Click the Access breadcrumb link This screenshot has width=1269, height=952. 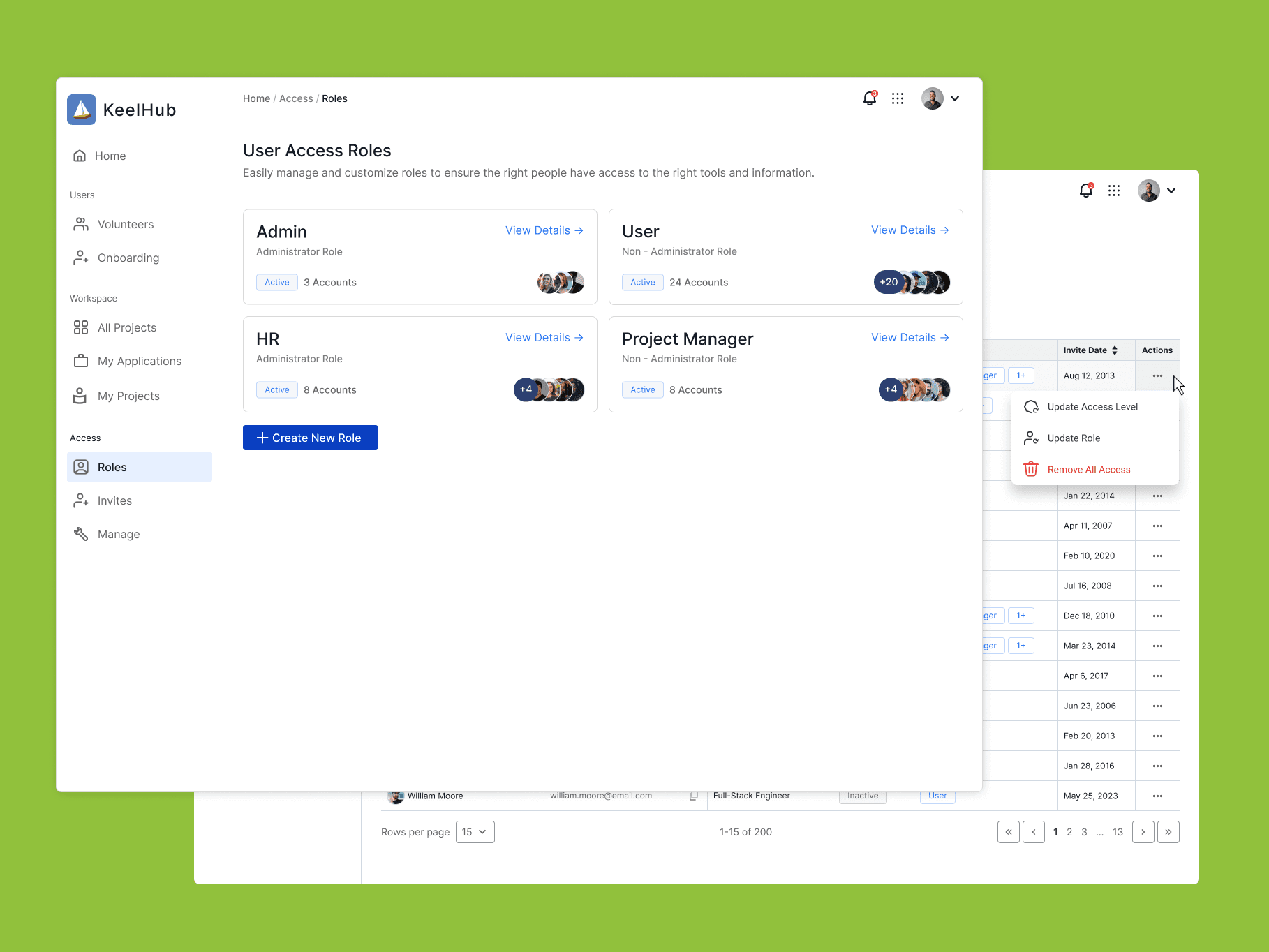(296, 98)
